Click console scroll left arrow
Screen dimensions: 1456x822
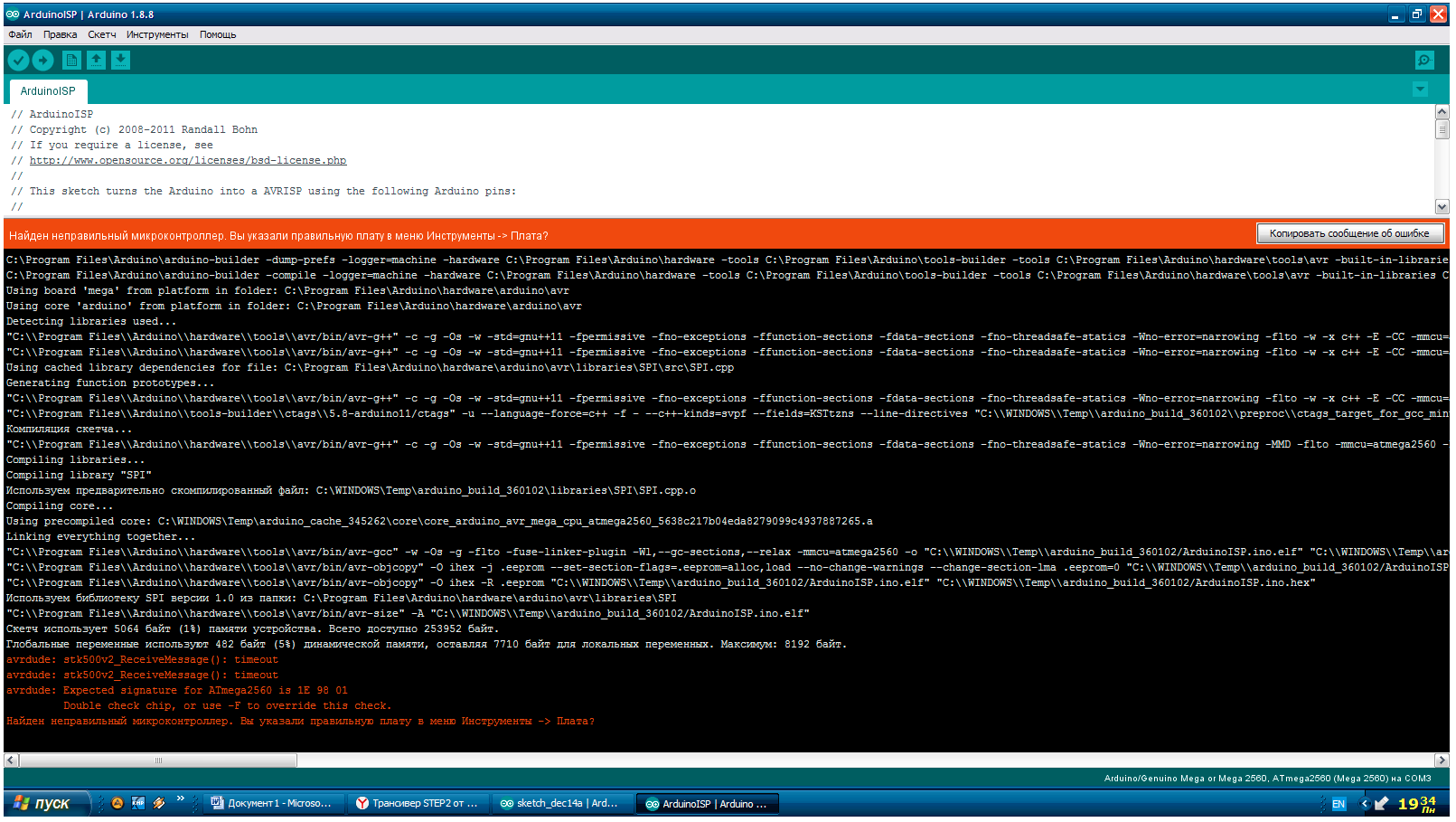pos(11,761)
